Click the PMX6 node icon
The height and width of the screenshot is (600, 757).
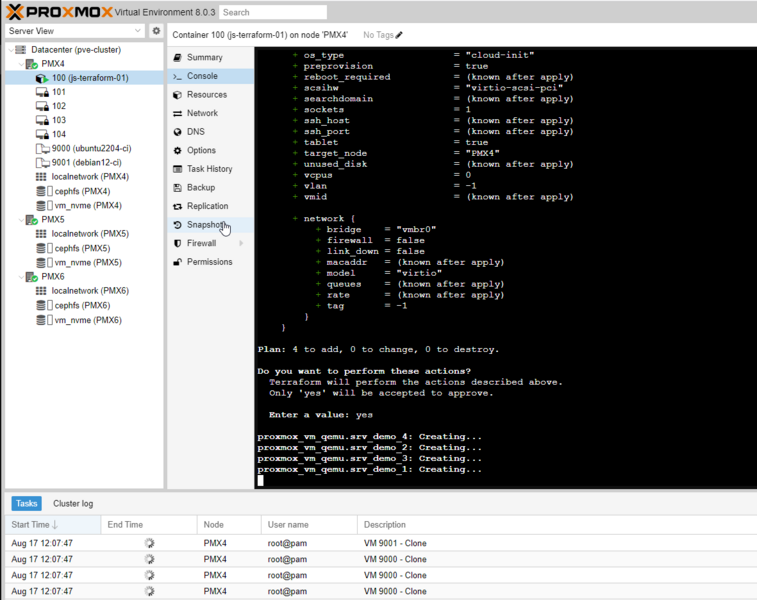pos(31,277)
